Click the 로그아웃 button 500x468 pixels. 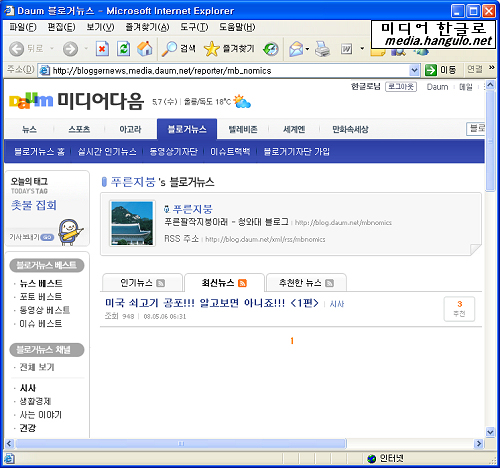(x=401, y=87)
